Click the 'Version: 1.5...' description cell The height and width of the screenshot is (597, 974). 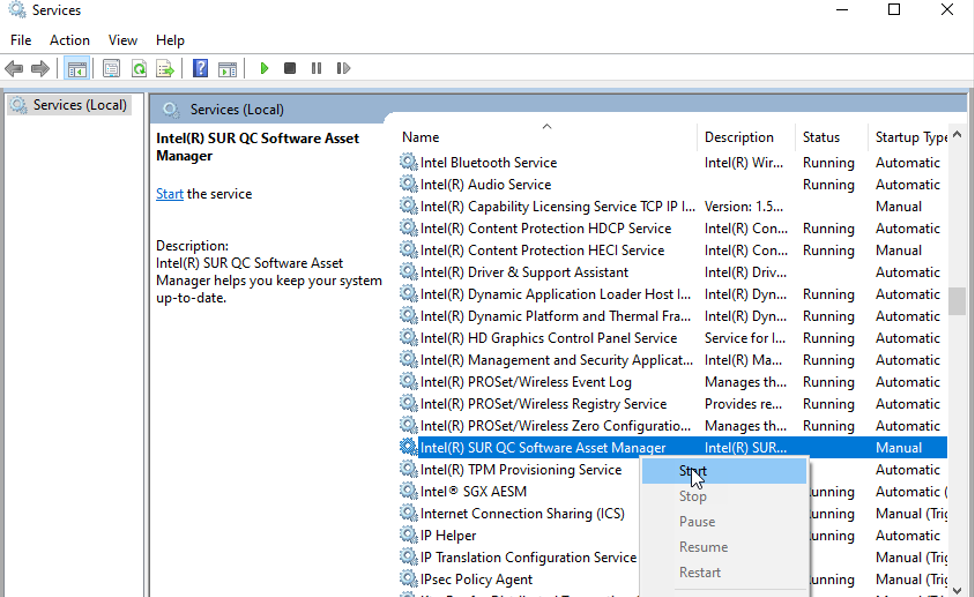tap(744, 206)
